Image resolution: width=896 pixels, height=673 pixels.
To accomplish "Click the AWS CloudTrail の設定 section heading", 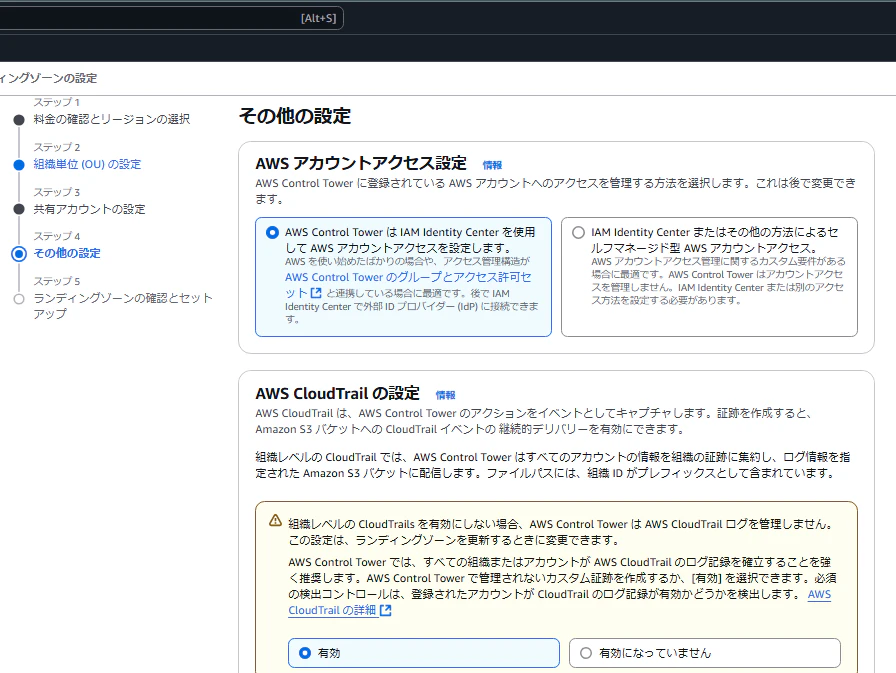I will point(337,394).
